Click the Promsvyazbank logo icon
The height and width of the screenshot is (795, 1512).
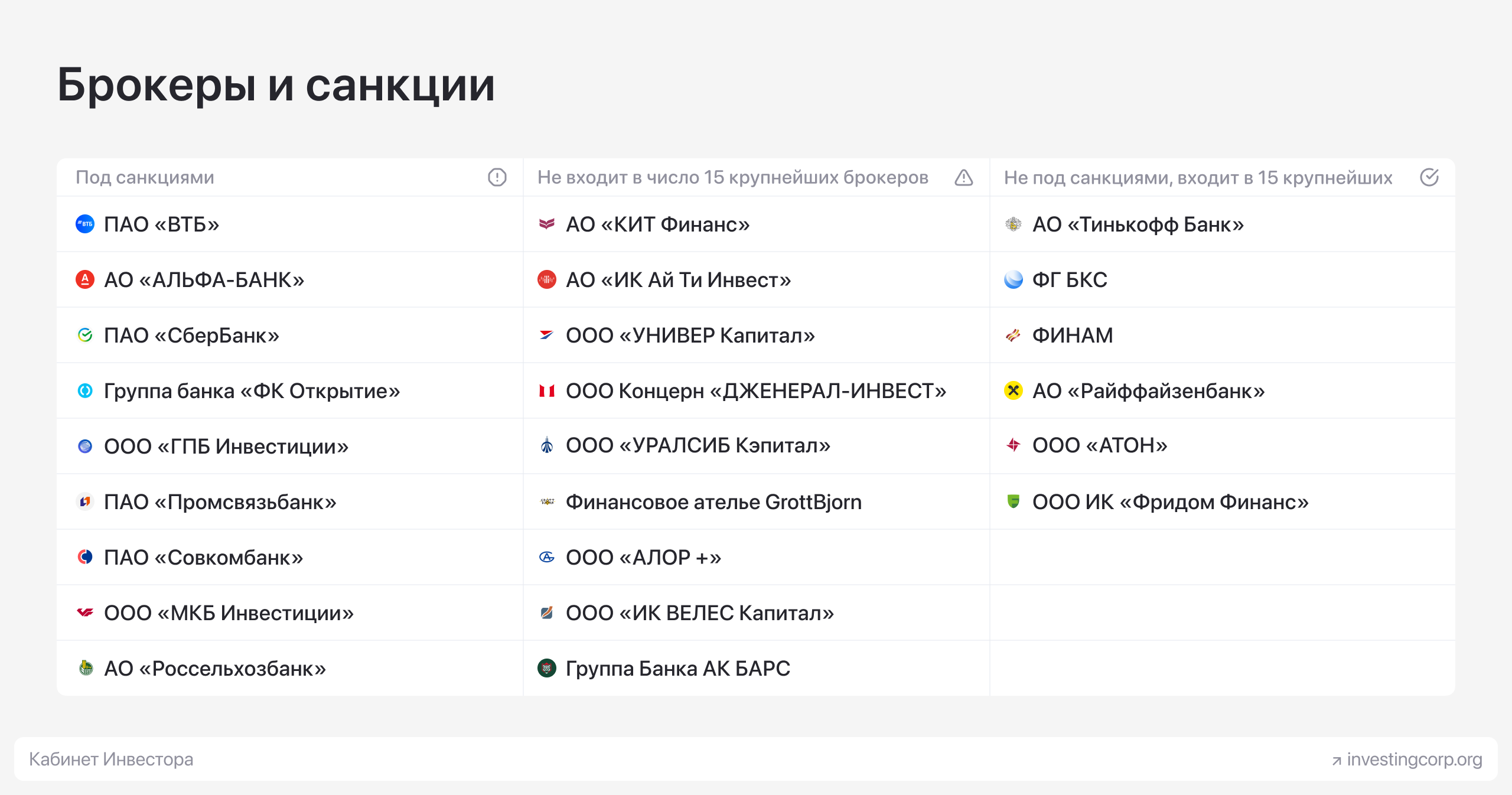tap(85, 501)
